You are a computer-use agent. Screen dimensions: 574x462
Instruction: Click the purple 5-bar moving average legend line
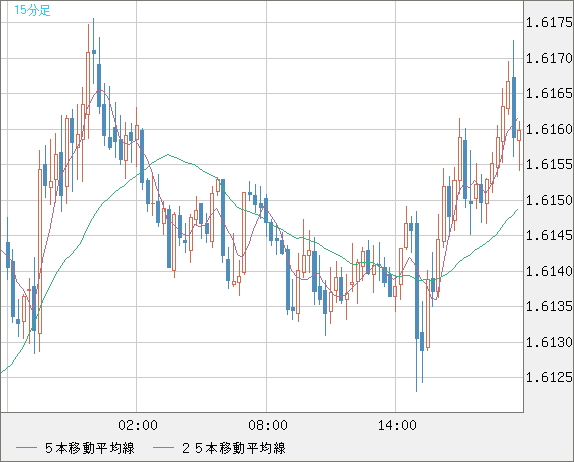click(x=26, y=448)
